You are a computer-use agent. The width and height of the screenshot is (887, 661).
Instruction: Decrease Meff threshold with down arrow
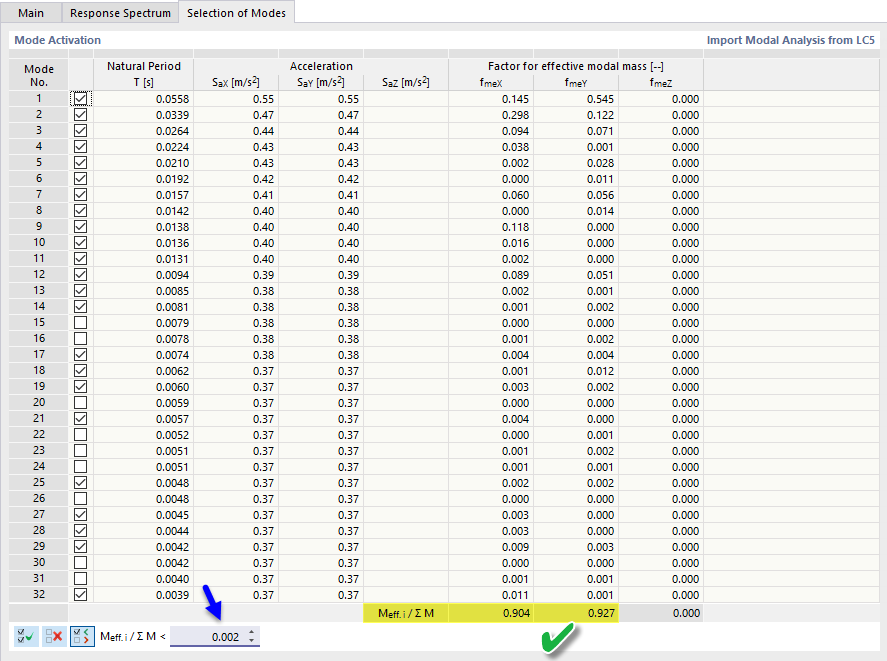pyautogui.click(x=251, y=641)
